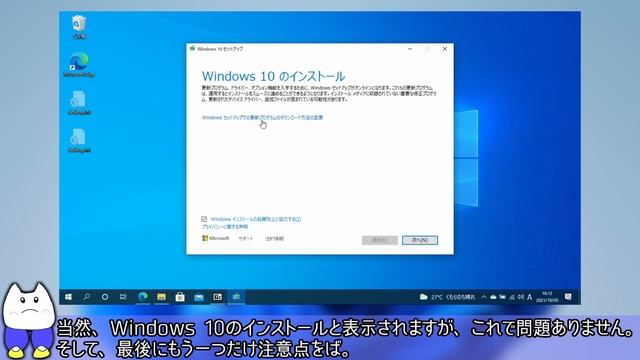Screen dimensions: 640x360
Task: Open Mail app from taskbar
Action: [x=199, y=297]
